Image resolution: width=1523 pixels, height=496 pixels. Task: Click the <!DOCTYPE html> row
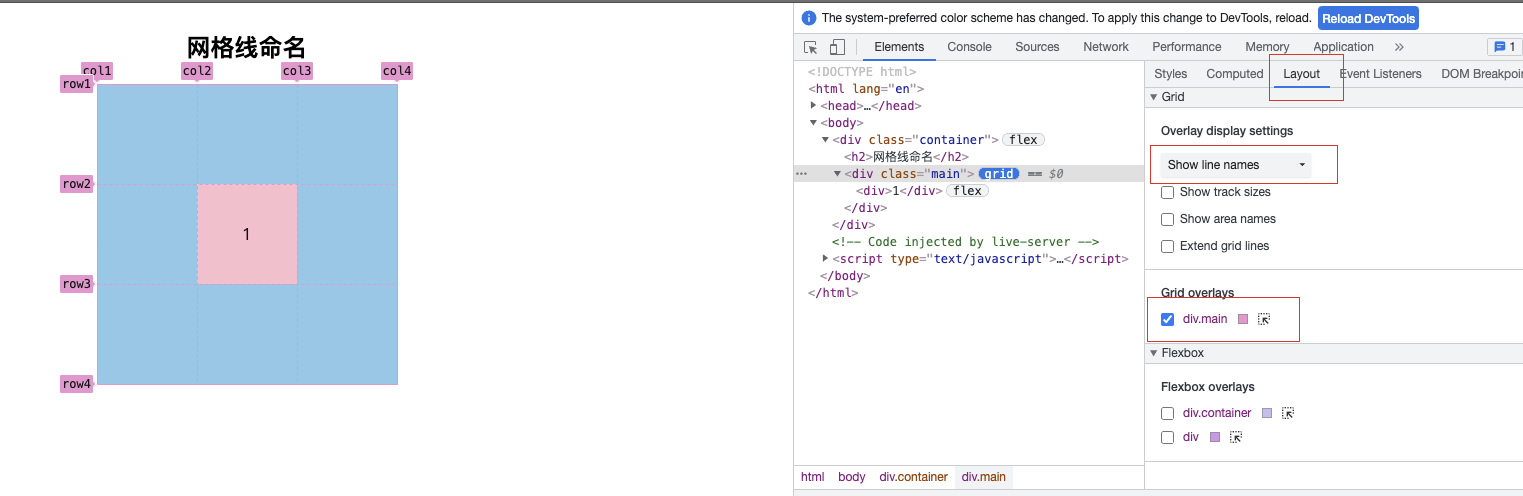[969, 72]
